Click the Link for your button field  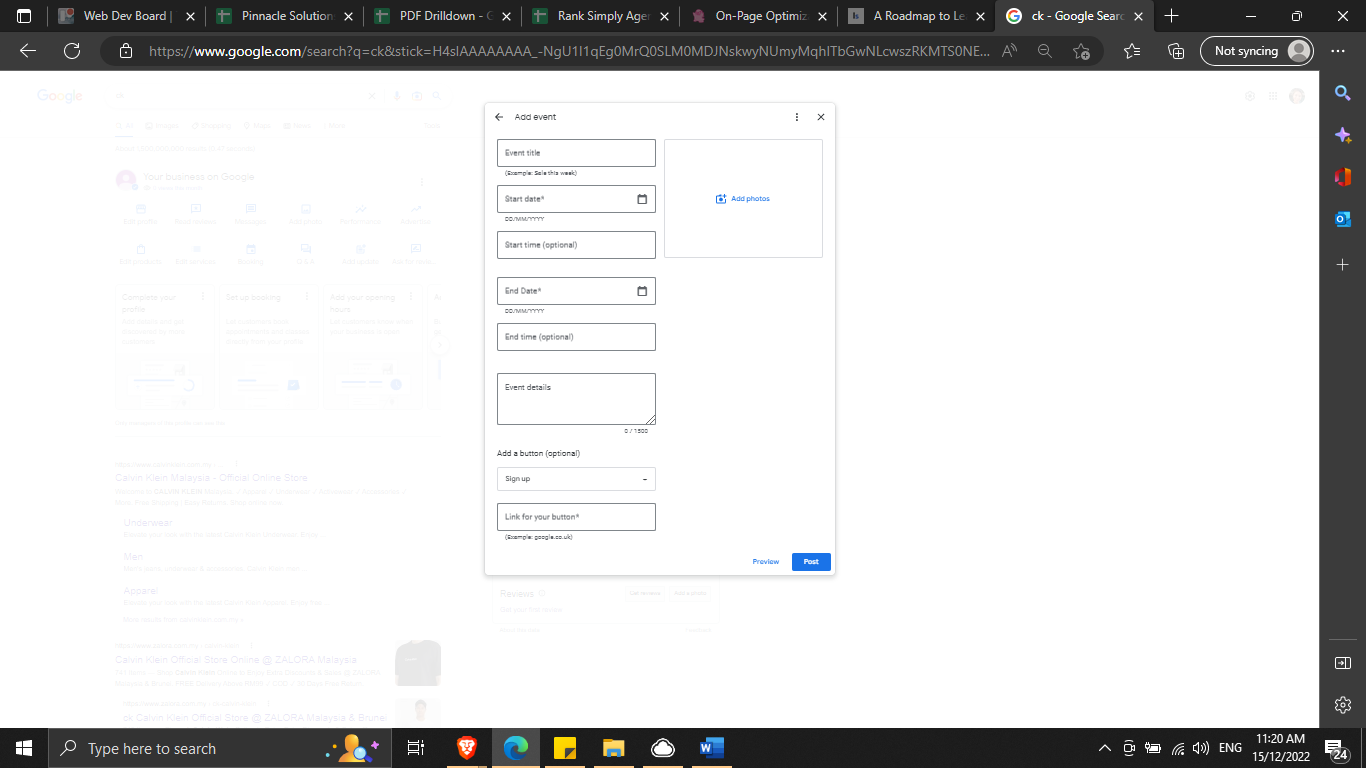576,517
